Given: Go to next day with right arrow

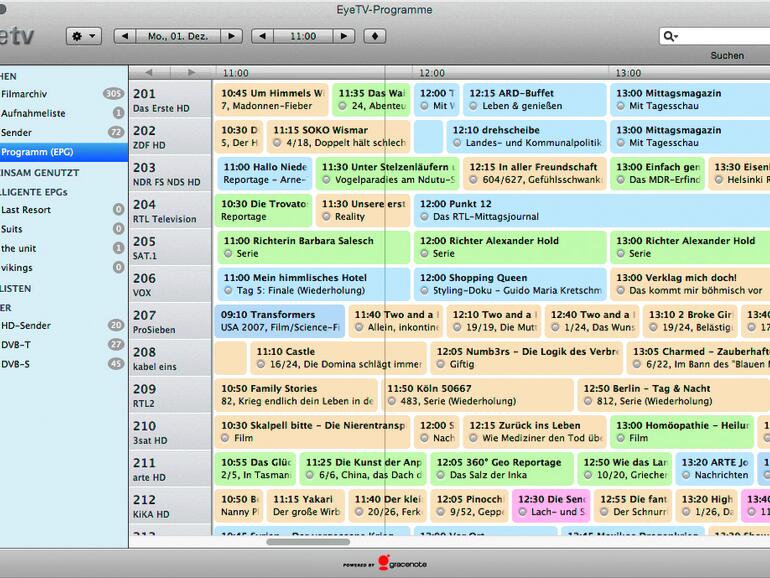Looking at the screenshot, I should click(231, 36).
